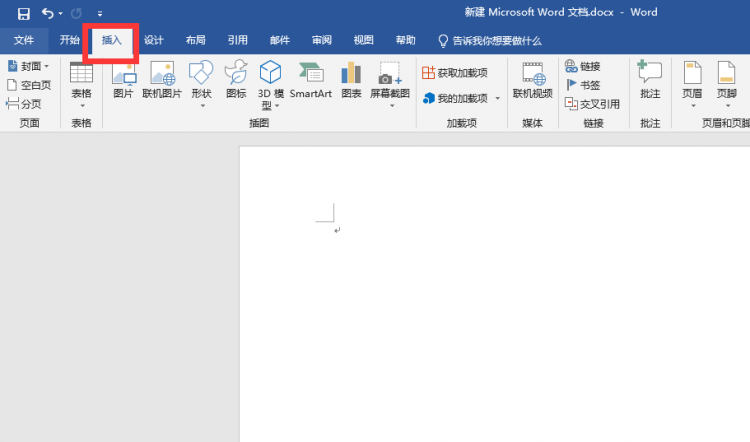Click the Redo icon
Image resolution: width=750 pixels, height=442 pixels.
pyautogui.click(x=76, y=13)
